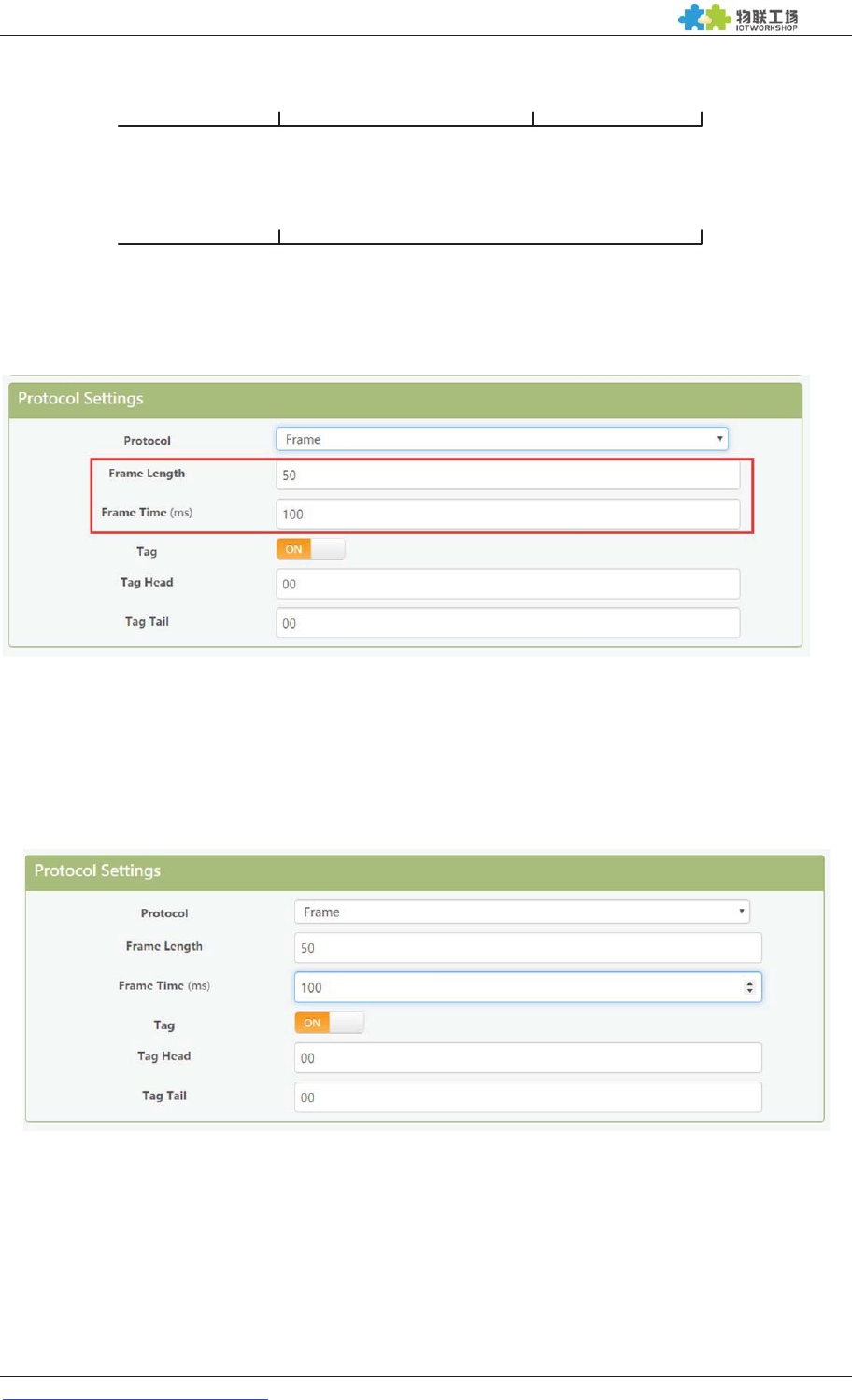Click the Frame Time (ms) label inside the red outline
Image resolution: width=852 pixels, height=1400 pixels.
147,513
